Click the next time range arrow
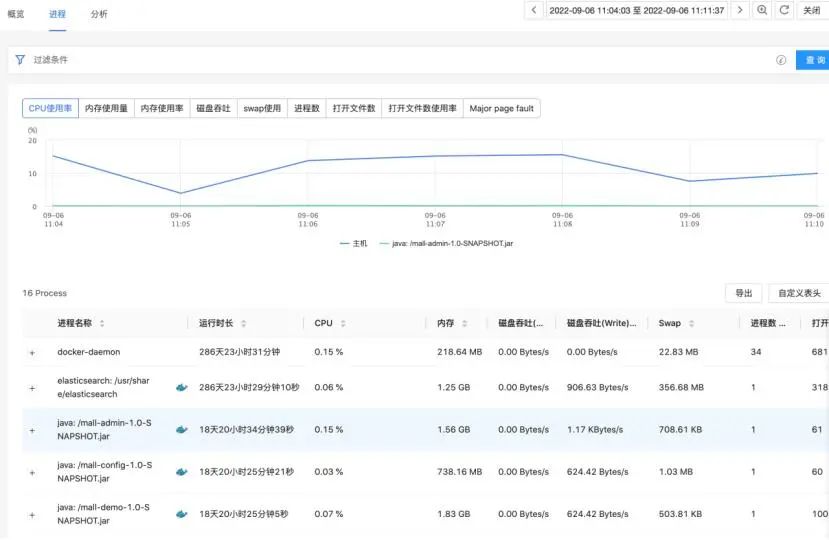This screenshot has width=829, height=540. click(739, 10)
